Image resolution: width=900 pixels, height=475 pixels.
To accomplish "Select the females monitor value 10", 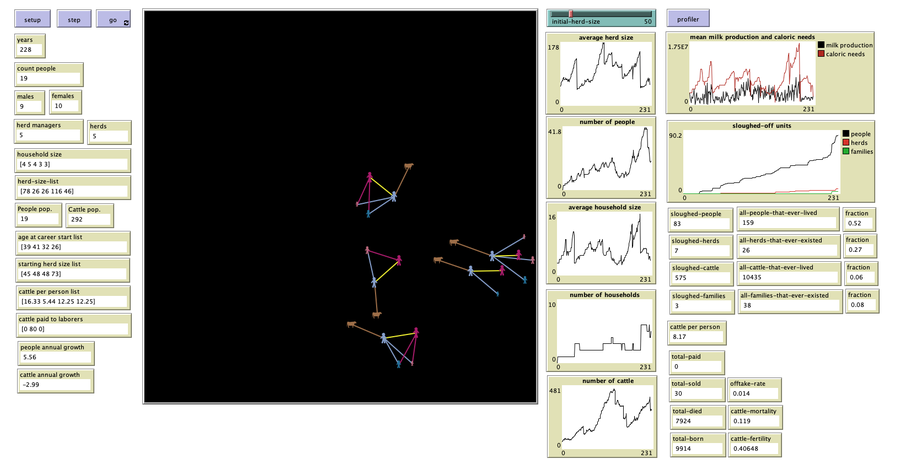I will click(65, 102).
